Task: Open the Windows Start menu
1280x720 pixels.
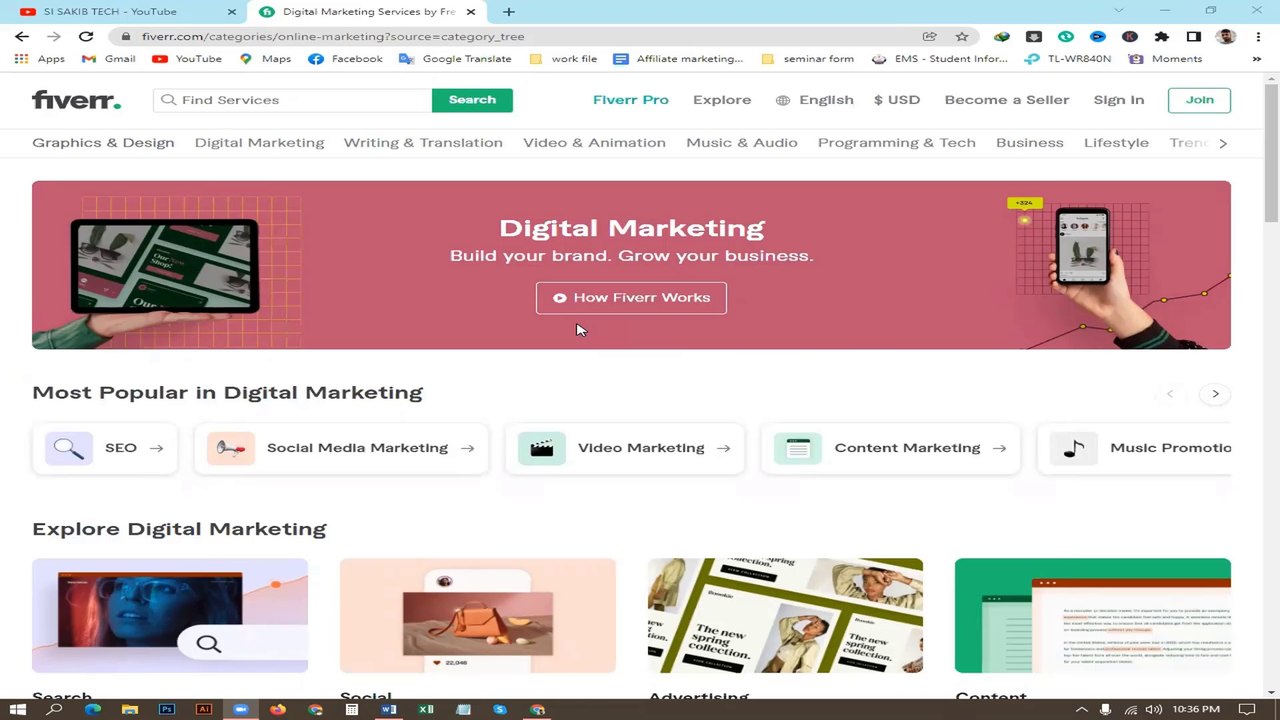Action: click(18, 709)
